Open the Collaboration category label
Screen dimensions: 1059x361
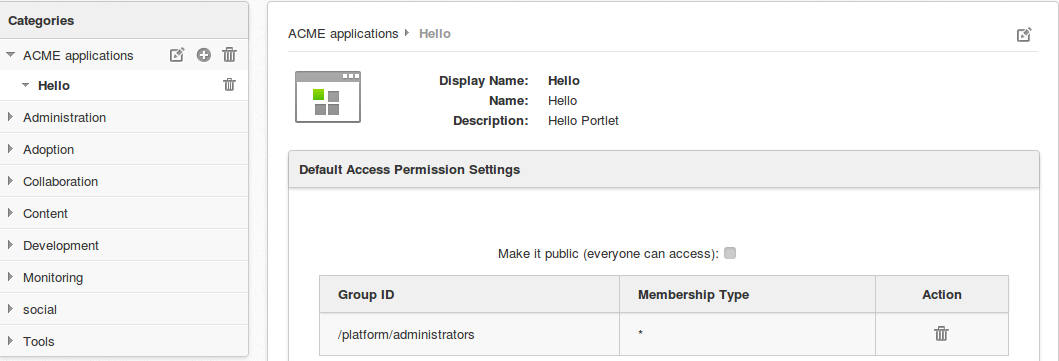coord(60,182)
